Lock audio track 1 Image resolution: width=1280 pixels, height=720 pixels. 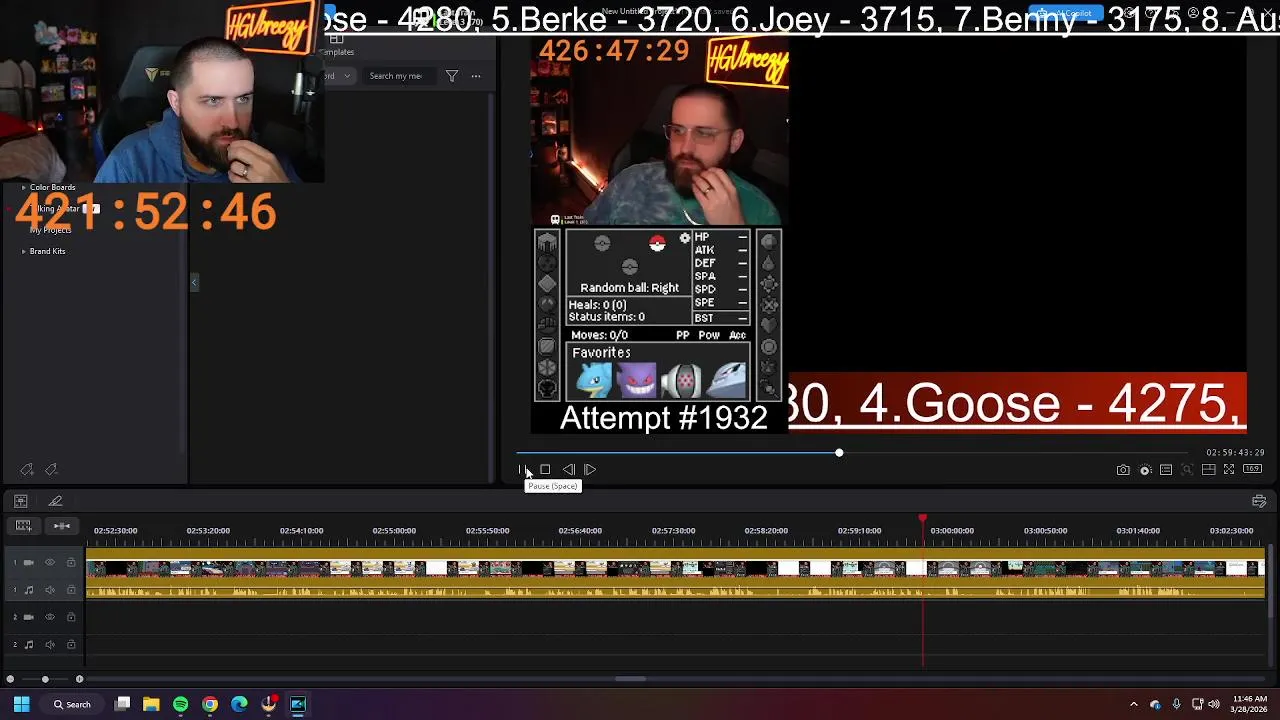pos(71,590)
